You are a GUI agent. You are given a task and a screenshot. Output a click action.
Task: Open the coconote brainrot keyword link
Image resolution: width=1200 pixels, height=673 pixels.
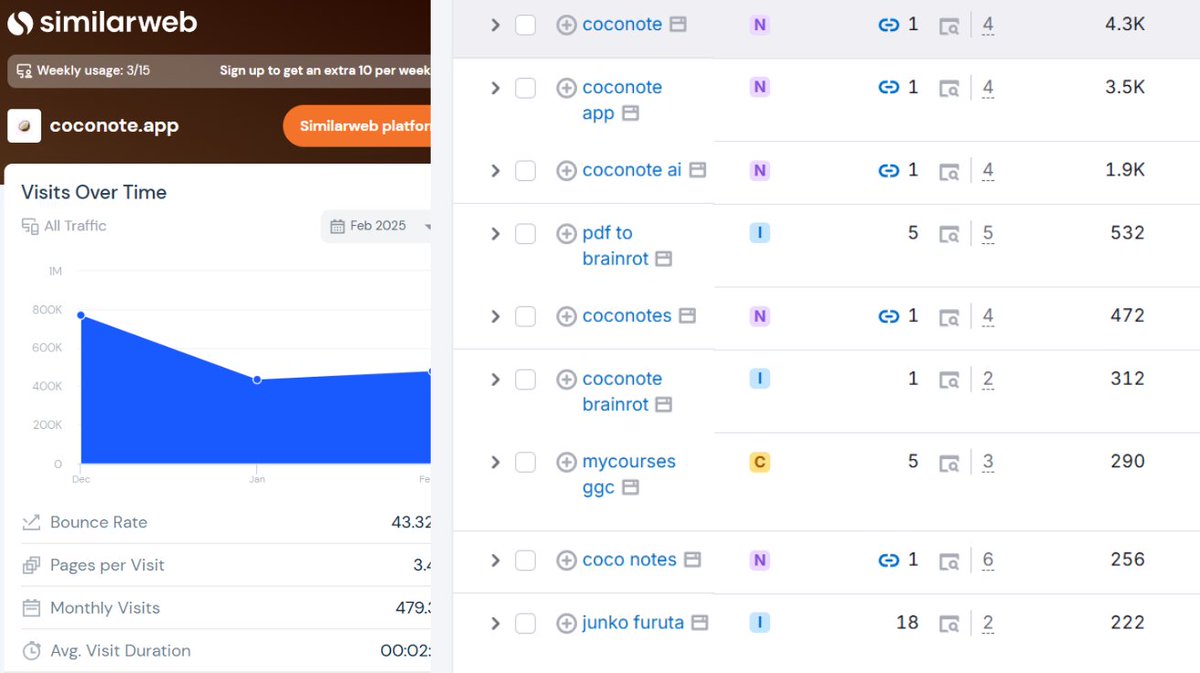pos(622,392)
